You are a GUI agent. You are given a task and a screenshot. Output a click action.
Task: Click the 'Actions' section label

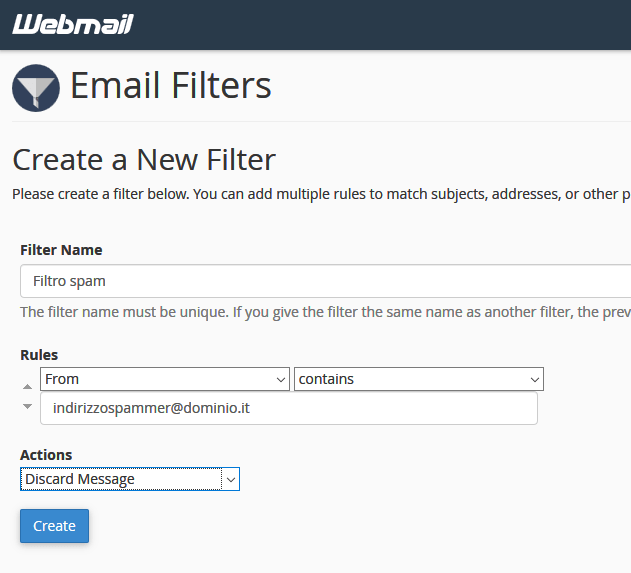46,455
